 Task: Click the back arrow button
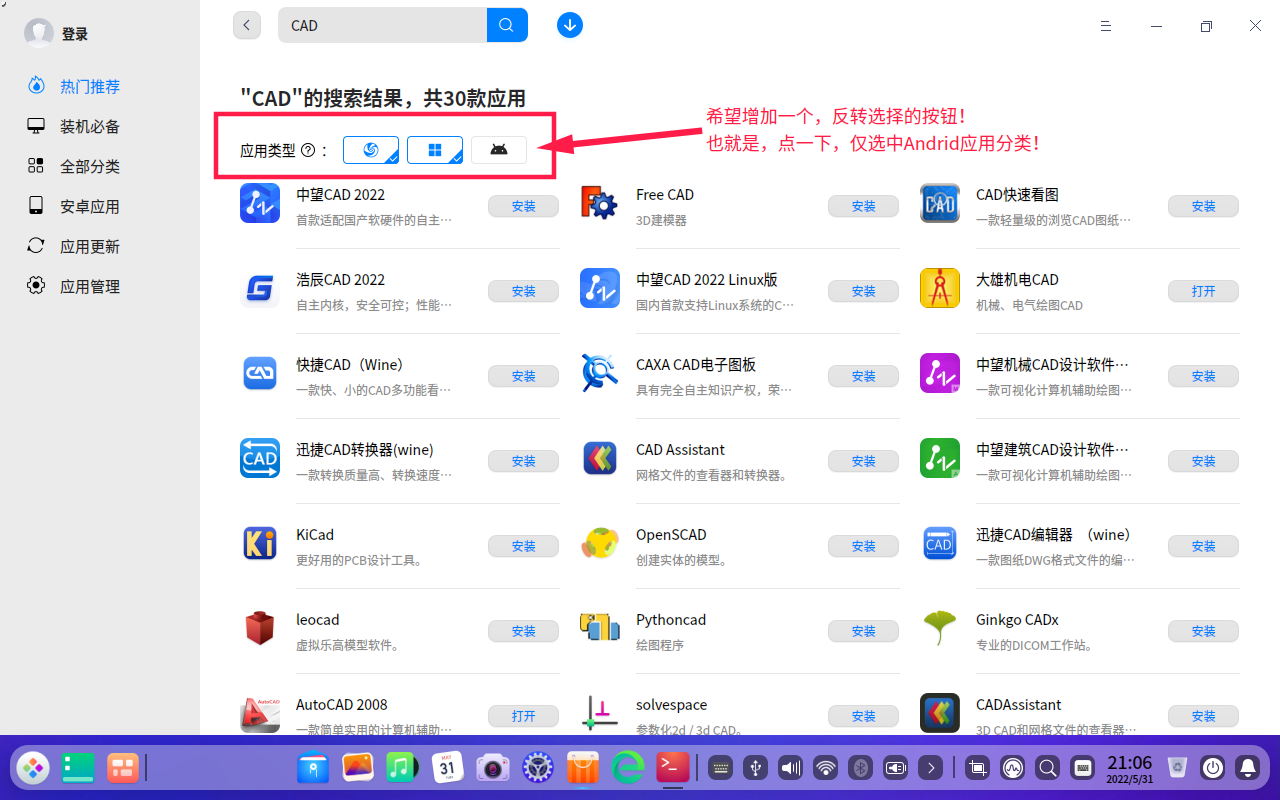click(247, 25)
